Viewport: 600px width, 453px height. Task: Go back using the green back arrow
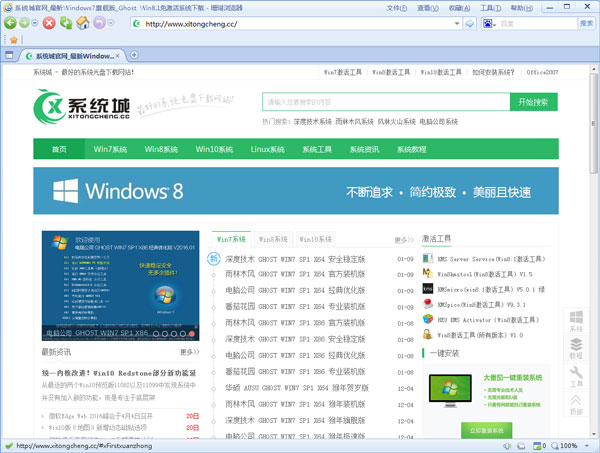(x=10, y=23)
